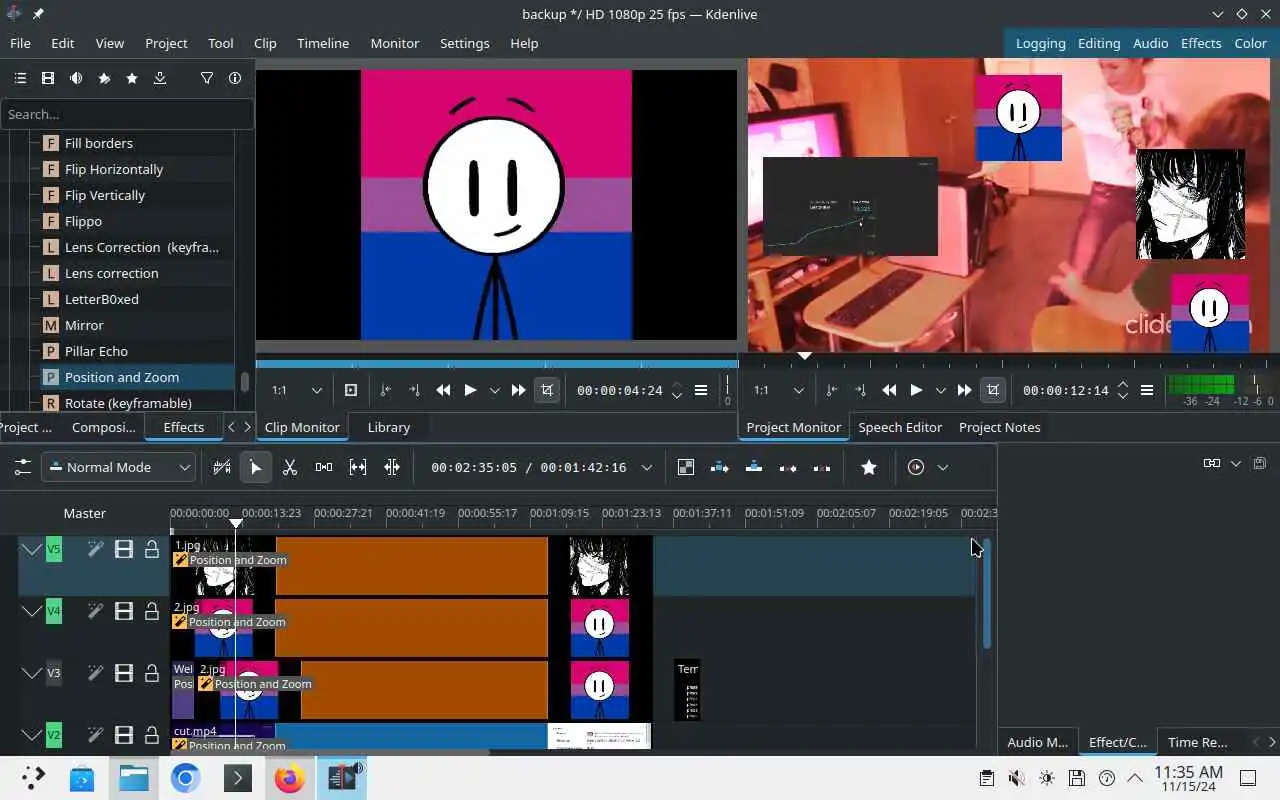Show main effects category icon
1280x800 pixels.
(x=19, y=78)
